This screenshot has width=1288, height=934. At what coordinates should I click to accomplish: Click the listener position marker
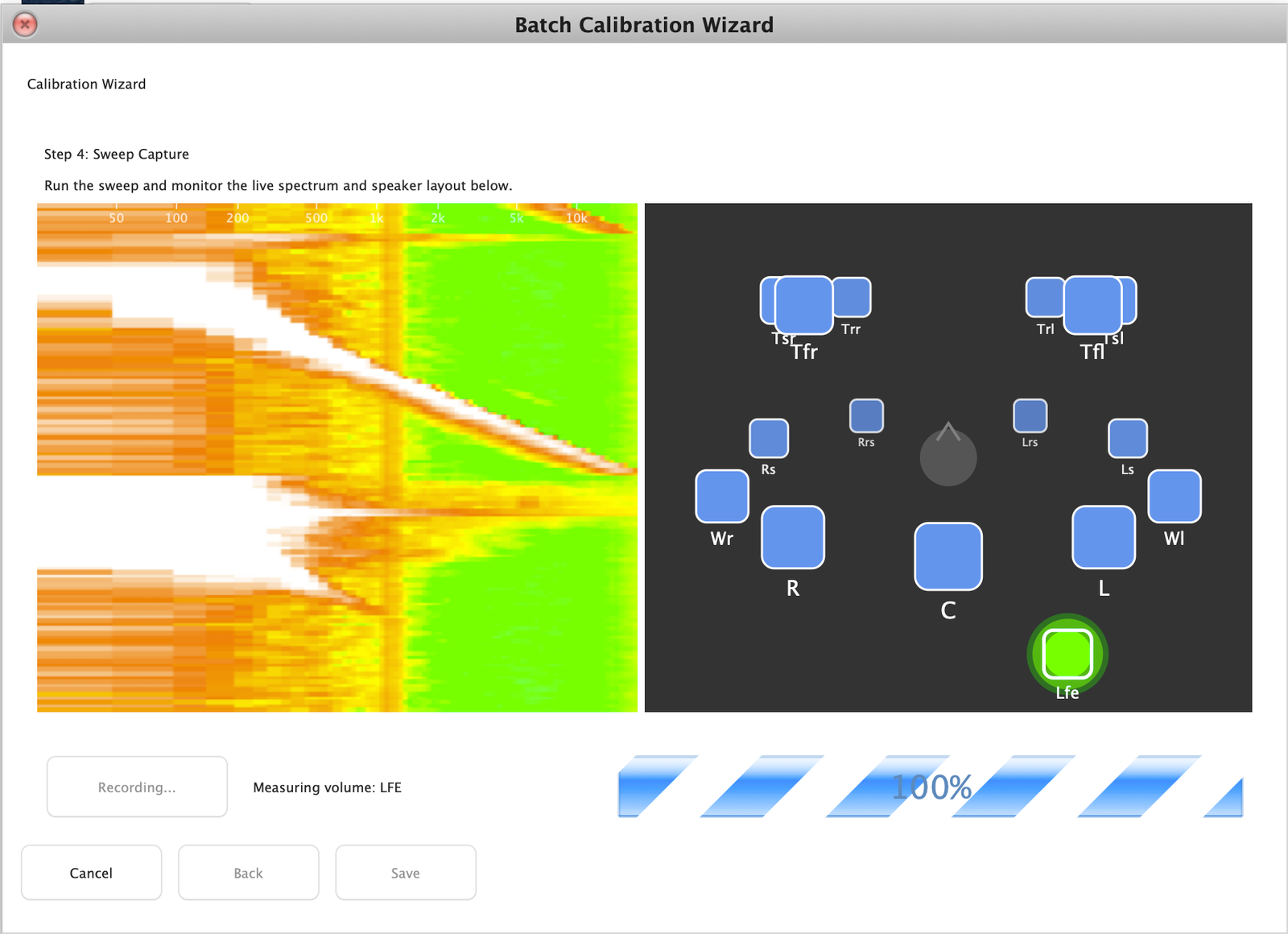(947, 457)
